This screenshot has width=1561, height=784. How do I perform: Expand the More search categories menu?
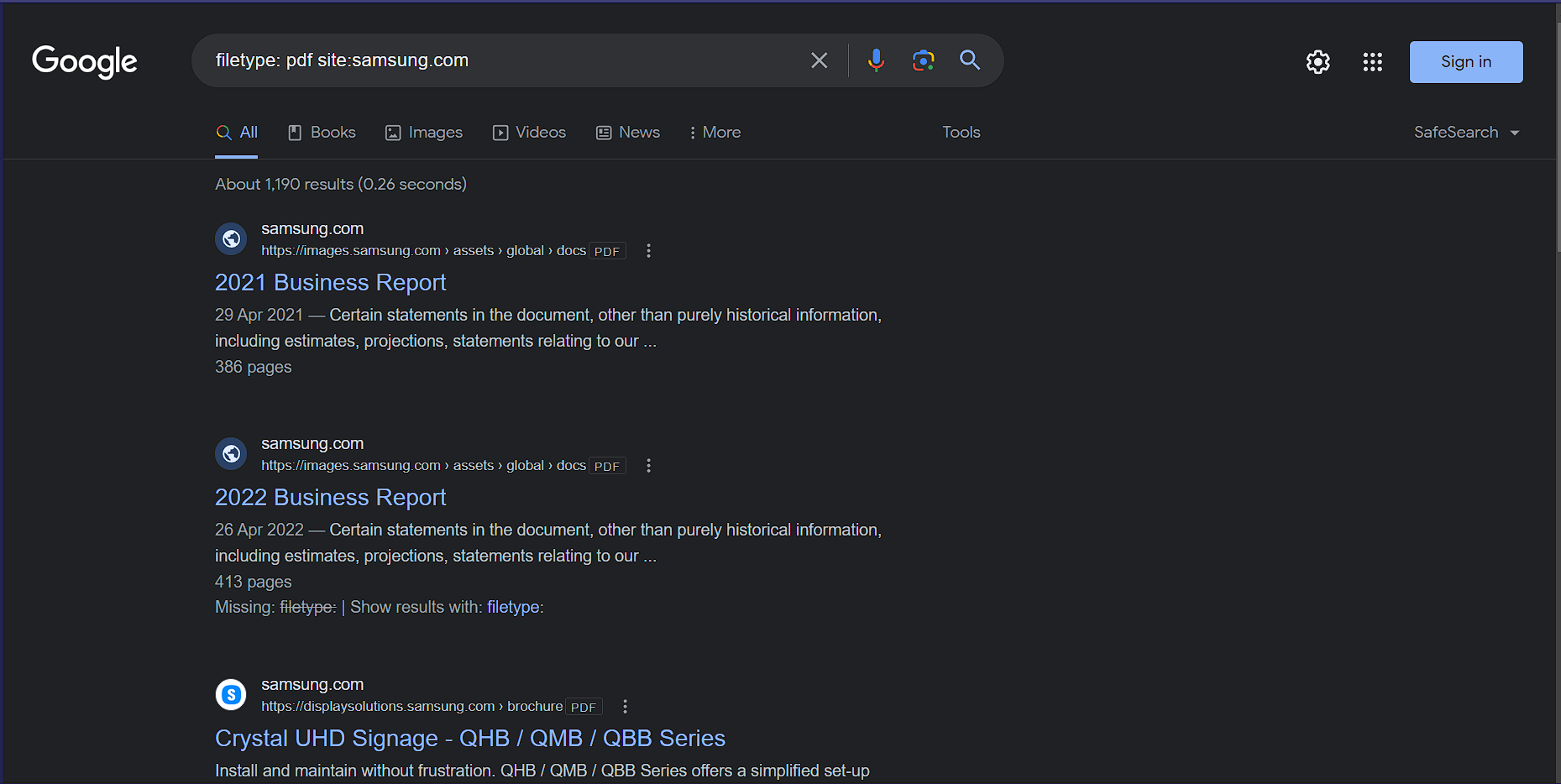[715, 133]
